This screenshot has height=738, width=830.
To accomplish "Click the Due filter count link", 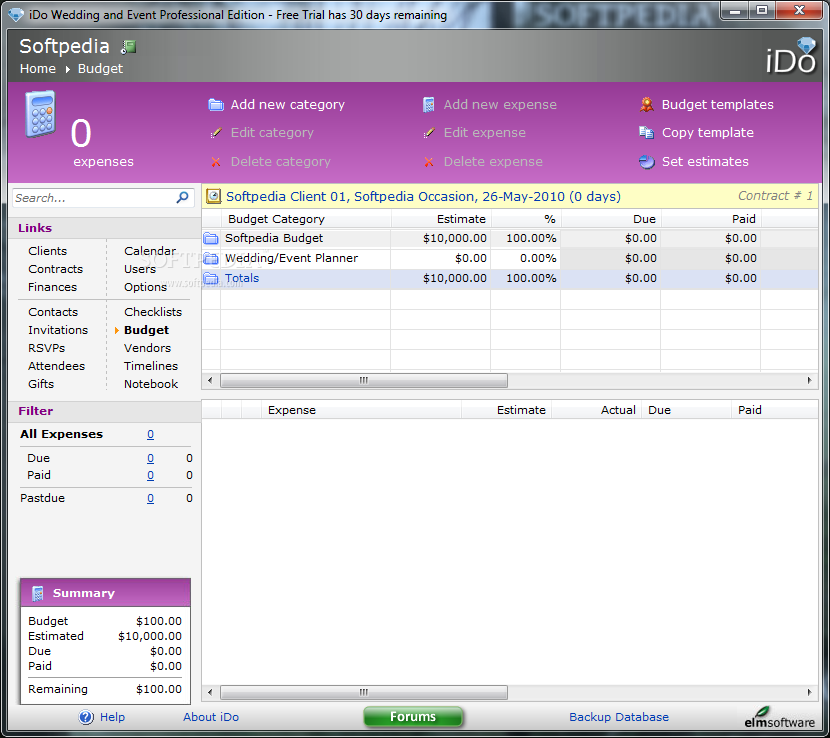I will [x=150, y=458].
